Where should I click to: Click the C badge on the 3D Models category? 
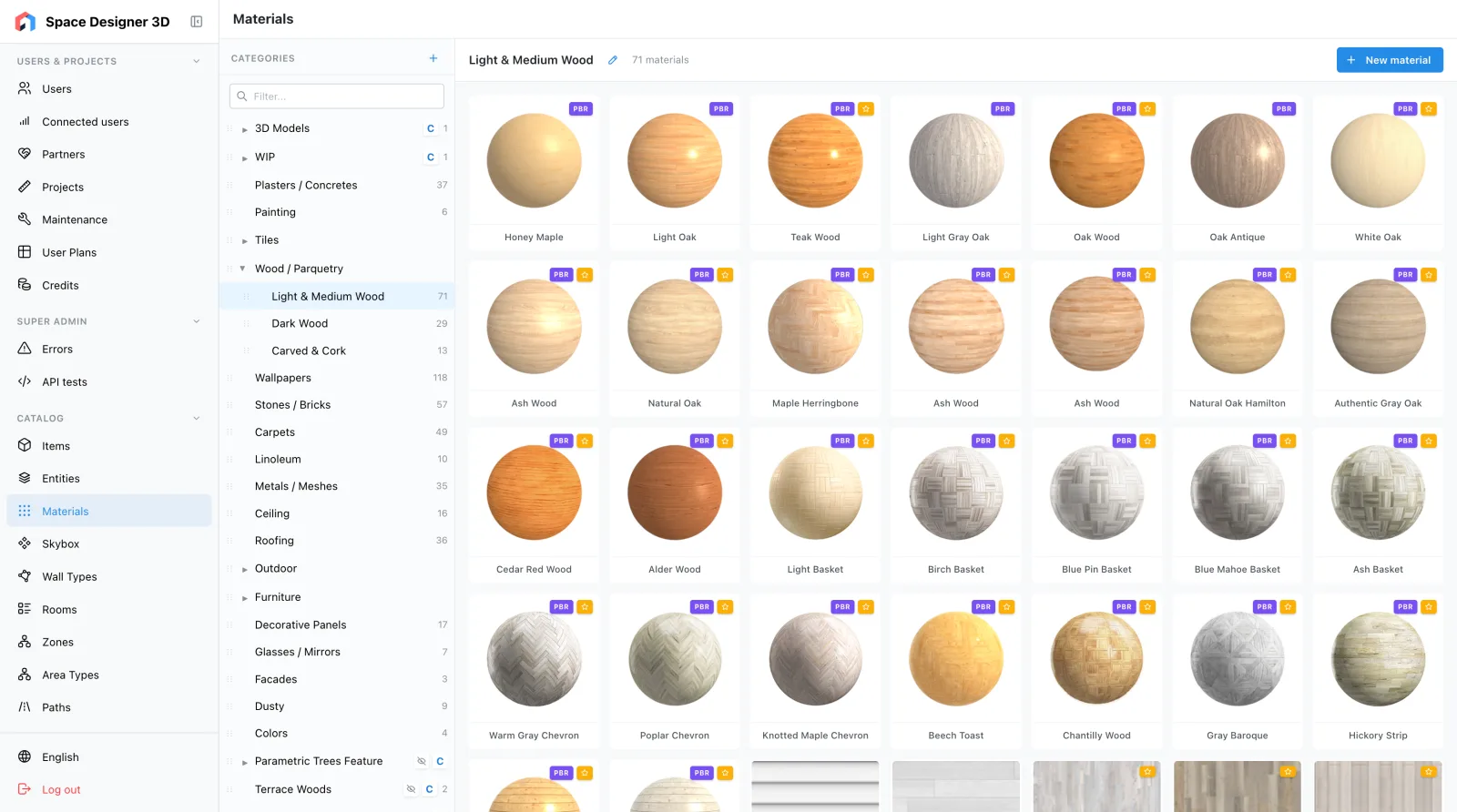pos(431,128)
